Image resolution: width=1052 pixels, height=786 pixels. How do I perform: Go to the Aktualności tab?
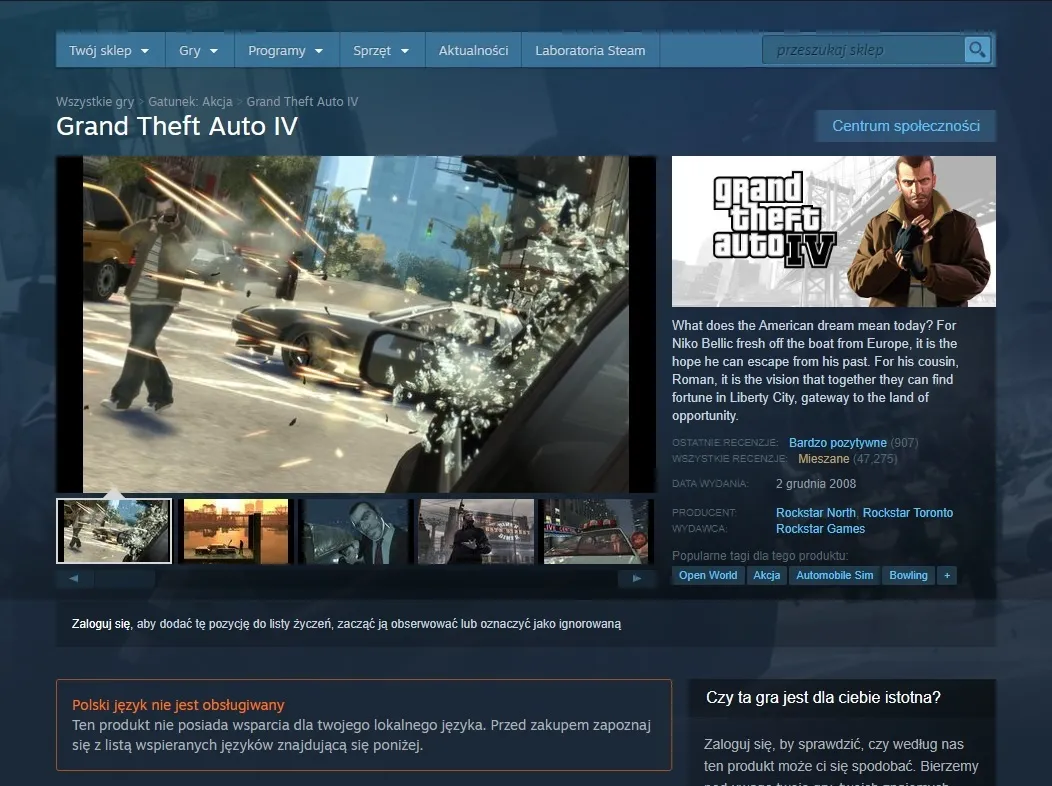(x=473, y=50)
